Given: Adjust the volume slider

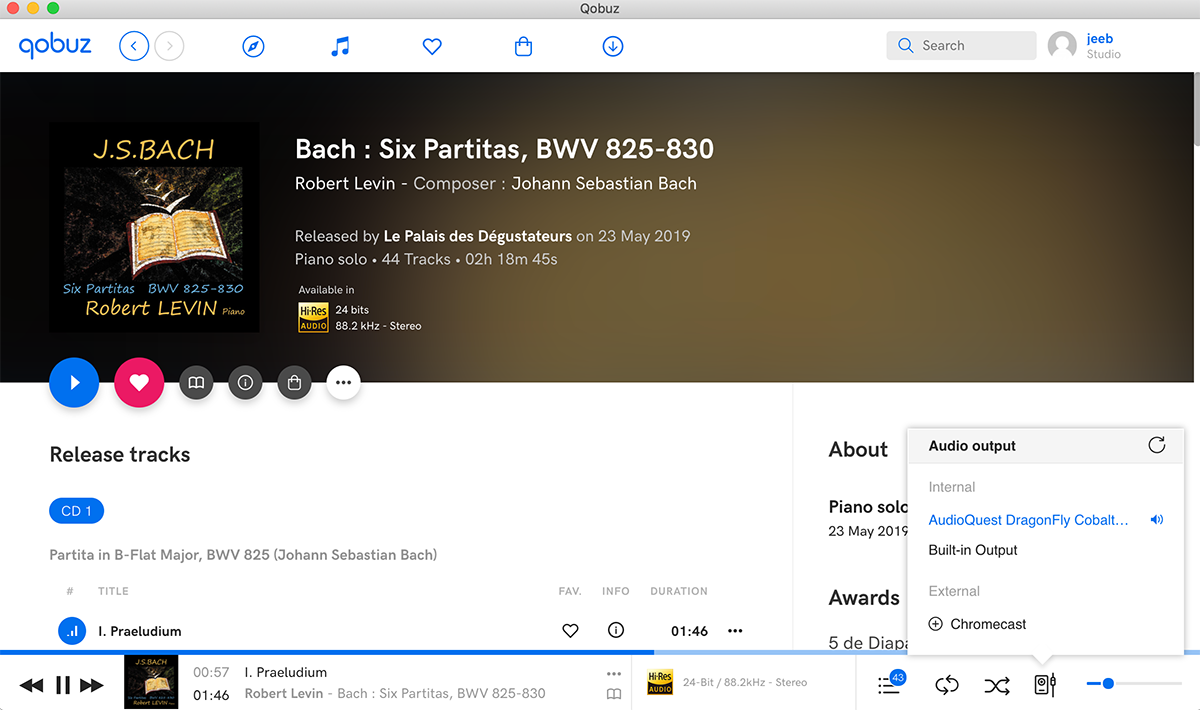Looking at the screenshot, I should coord(1134,683).
